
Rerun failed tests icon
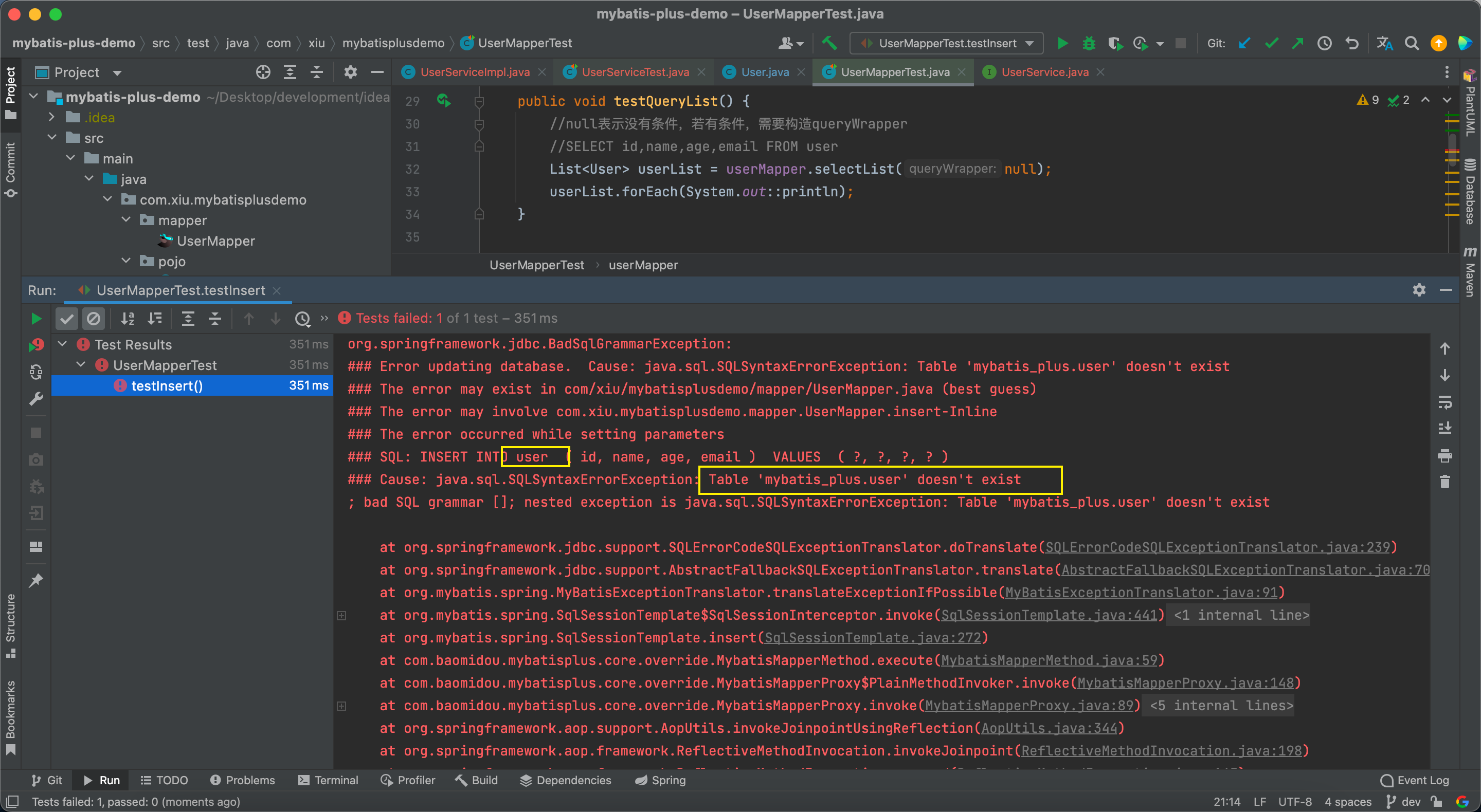(x=35, y=345)
